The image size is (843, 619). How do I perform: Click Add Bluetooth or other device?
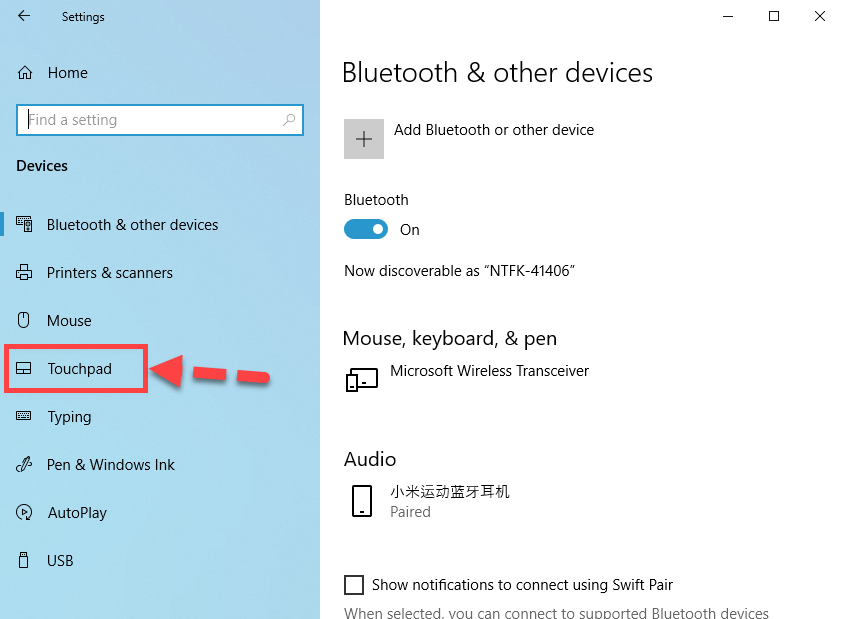tap(494, 130)
